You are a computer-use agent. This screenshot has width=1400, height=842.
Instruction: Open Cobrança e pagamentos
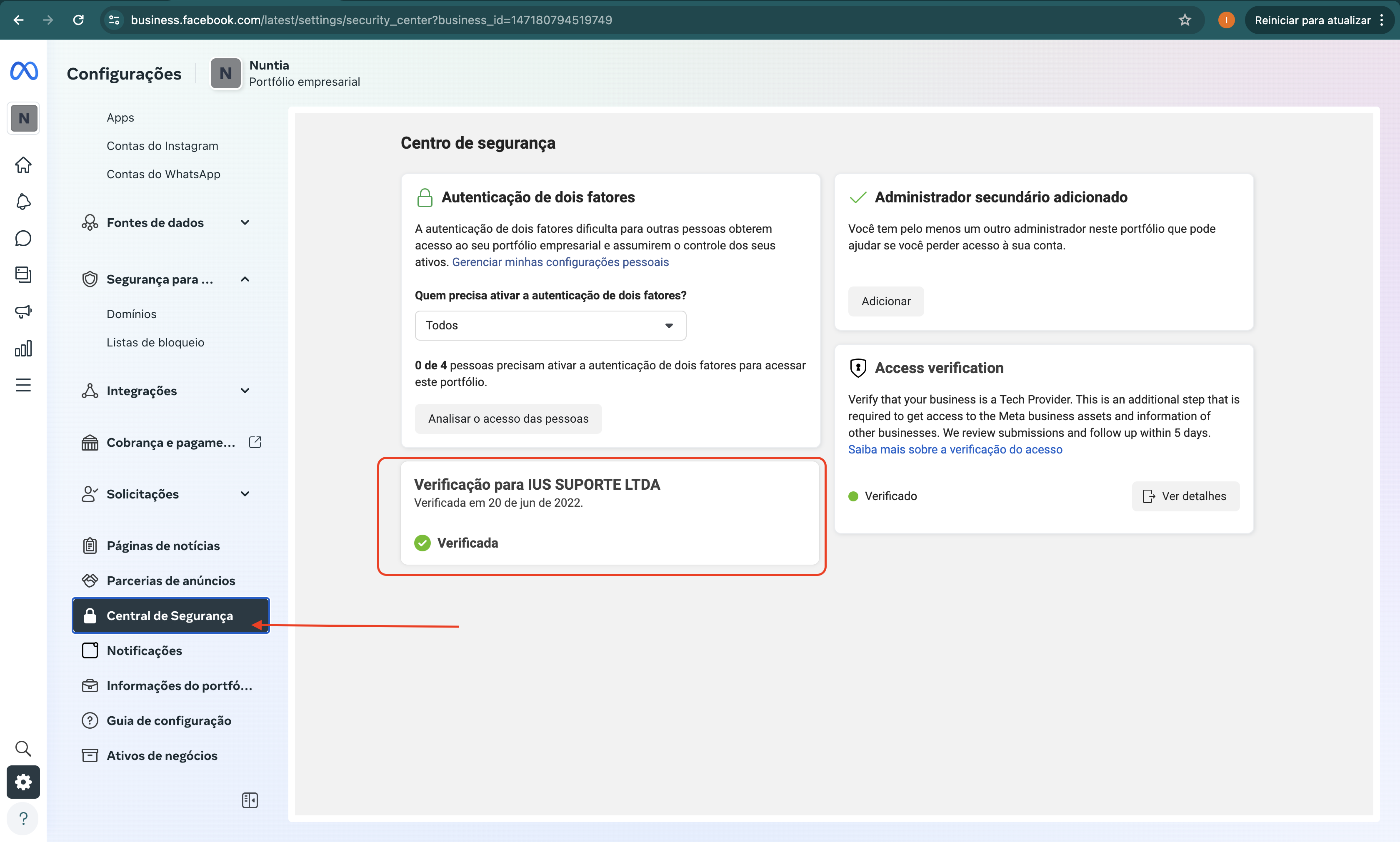pos(170,443)
